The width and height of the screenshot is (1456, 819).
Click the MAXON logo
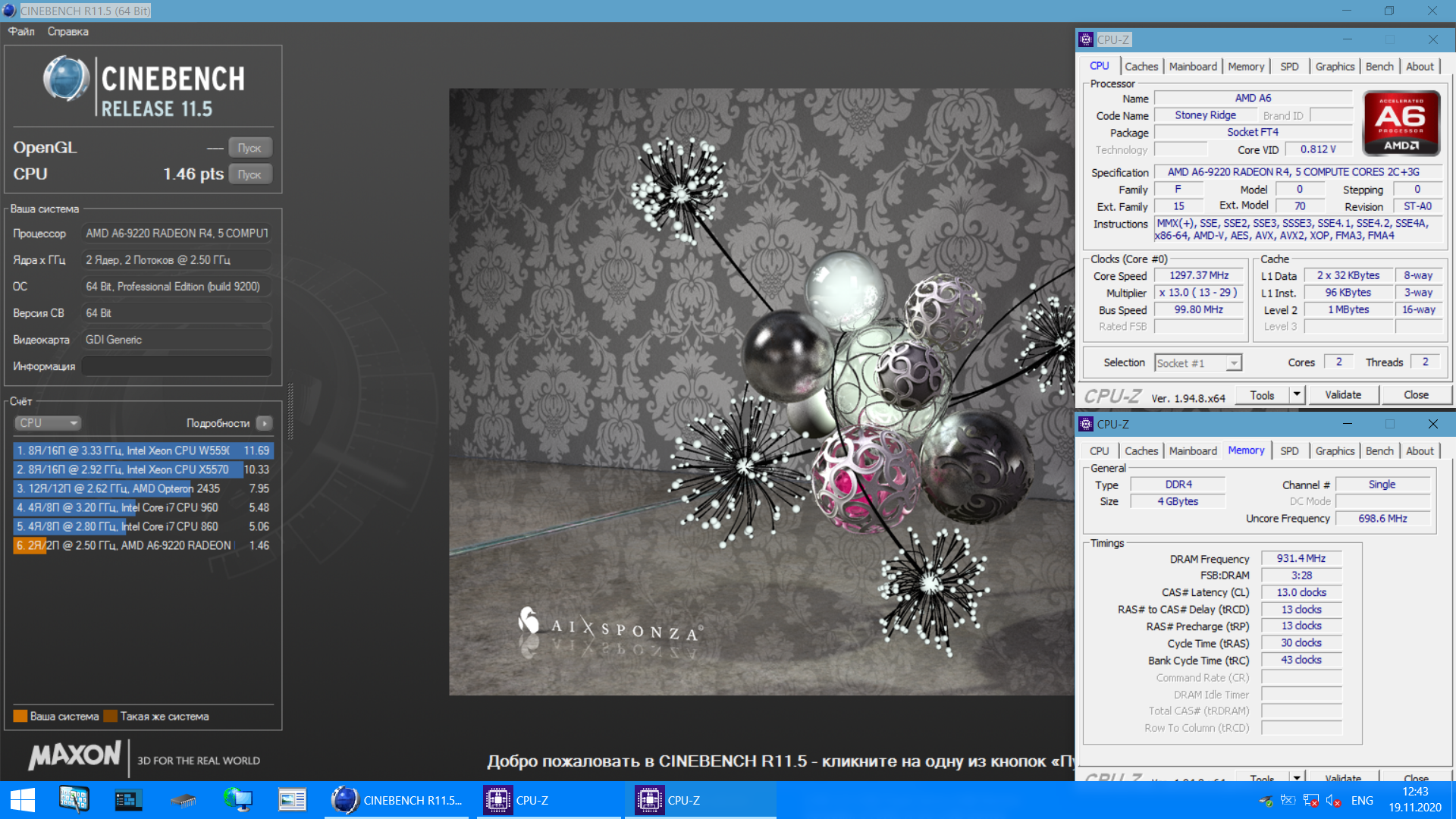[74, 755]
